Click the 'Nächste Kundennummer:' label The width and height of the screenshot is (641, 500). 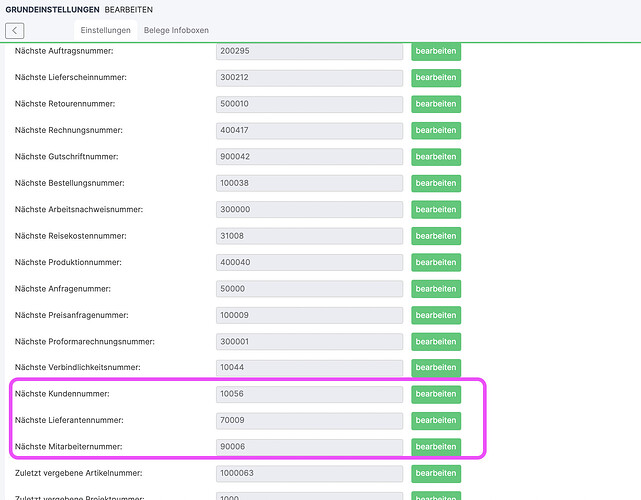[x=62, y=394]
